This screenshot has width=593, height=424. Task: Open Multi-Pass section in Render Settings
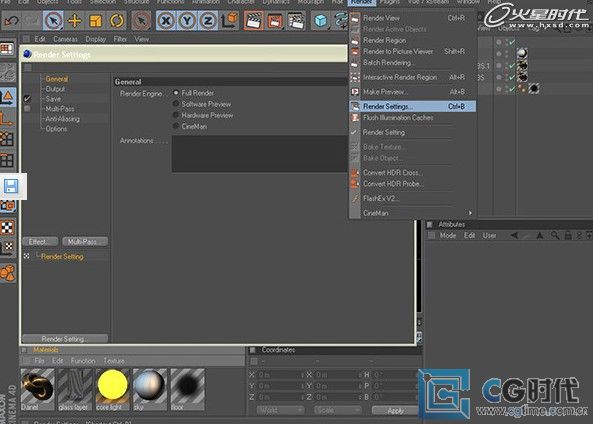click(x=60, y=109)
